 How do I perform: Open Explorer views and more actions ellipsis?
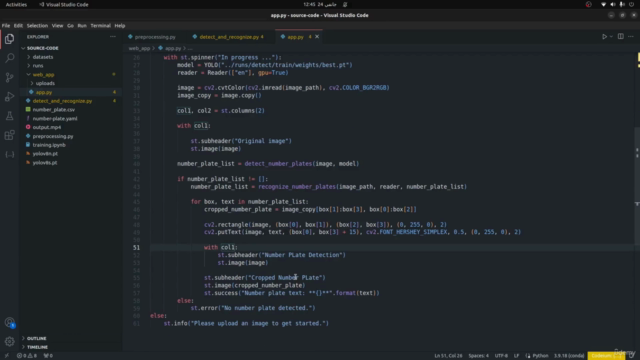113,36
